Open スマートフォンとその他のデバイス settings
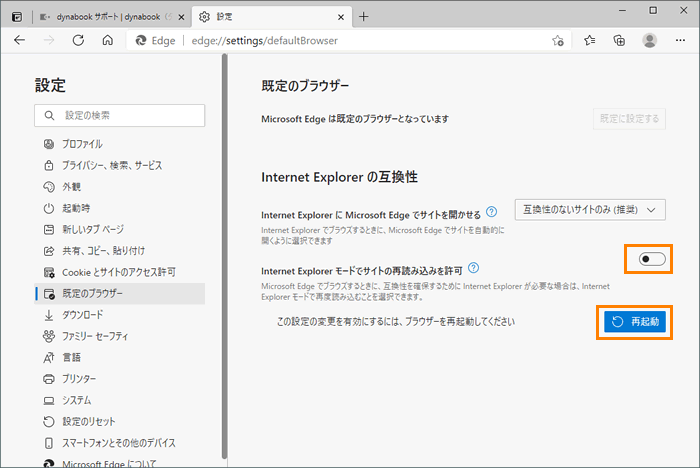700x468 pixels. 120,443
